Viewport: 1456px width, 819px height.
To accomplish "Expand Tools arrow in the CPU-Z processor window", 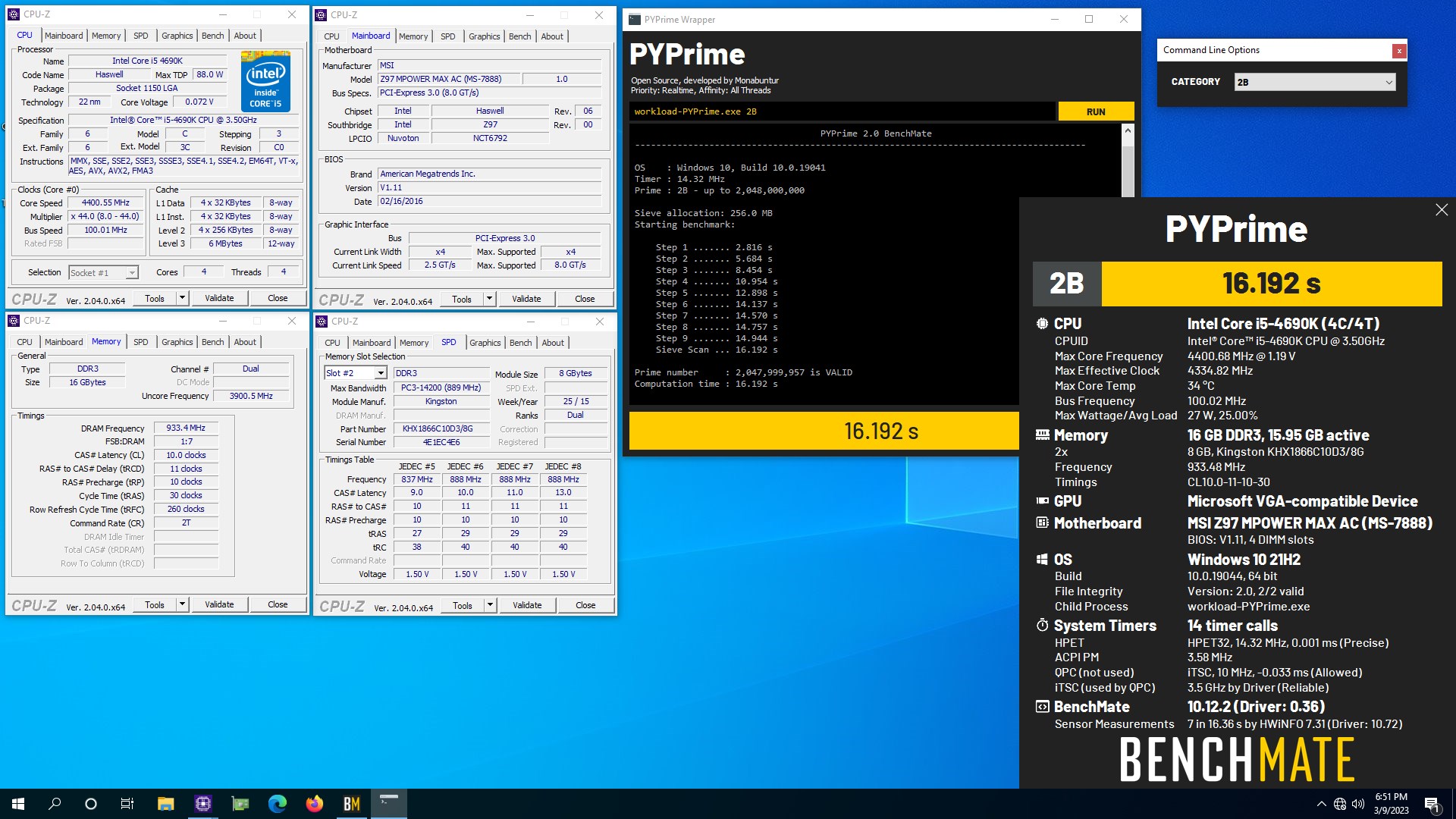I will click(x=182, y=298).
